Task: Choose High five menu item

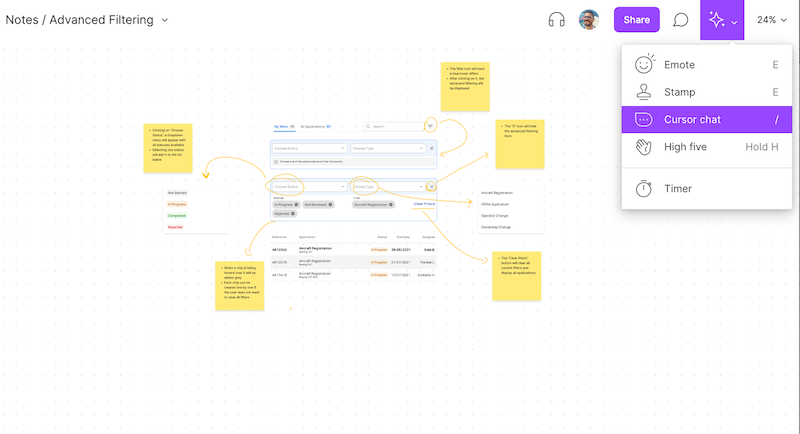Action: tap(707, 147)
